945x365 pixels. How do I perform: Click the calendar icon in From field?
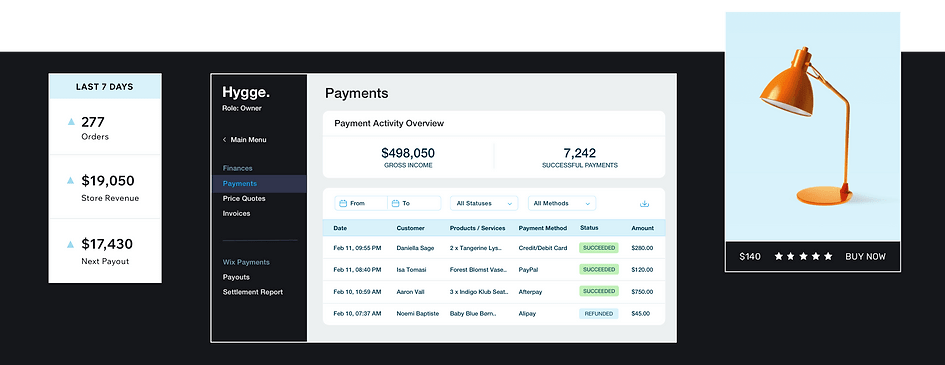point(342,204)
